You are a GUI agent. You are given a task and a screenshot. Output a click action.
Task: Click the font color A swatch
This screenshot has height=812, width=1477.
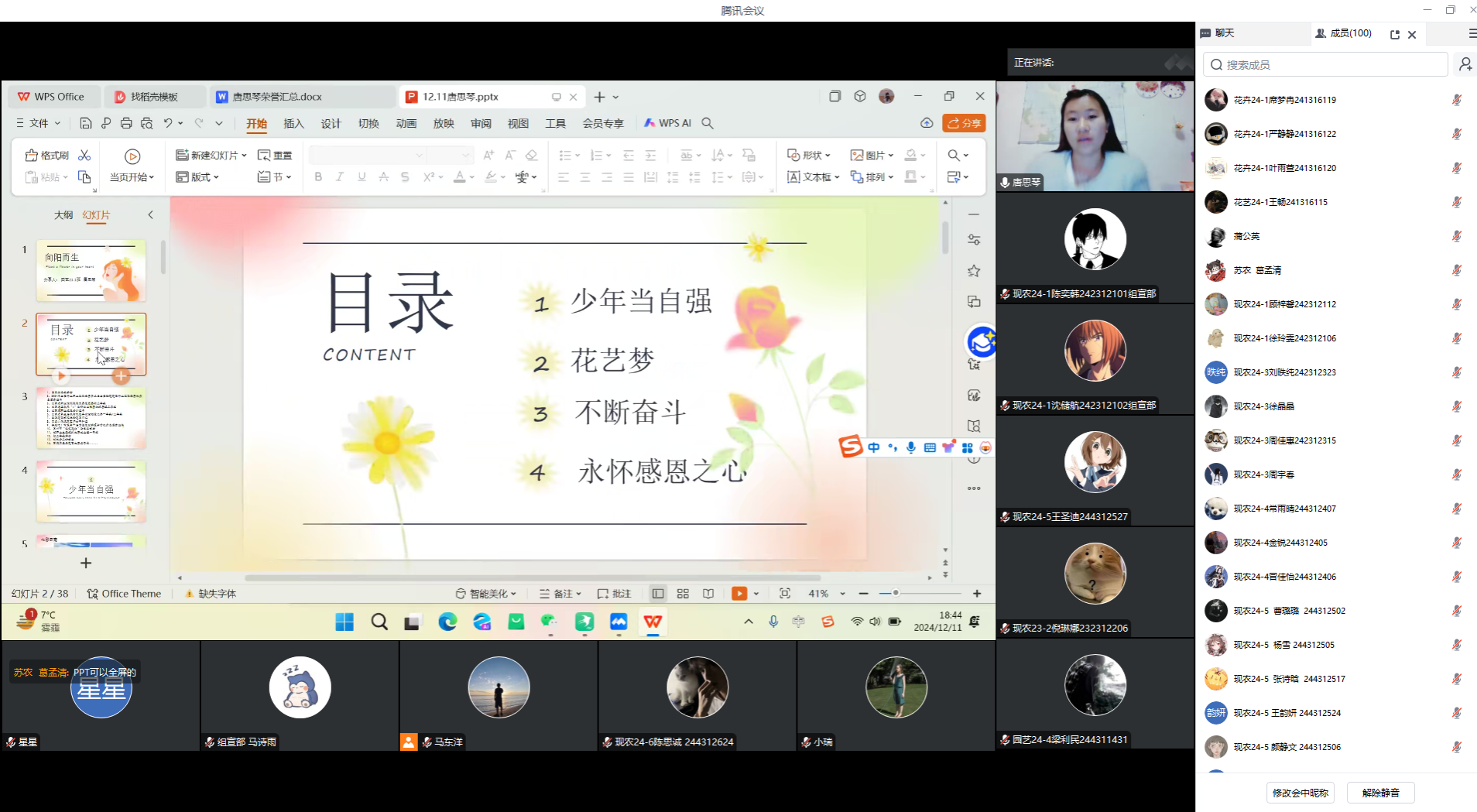pyautogui.click(x=460, y=177)
